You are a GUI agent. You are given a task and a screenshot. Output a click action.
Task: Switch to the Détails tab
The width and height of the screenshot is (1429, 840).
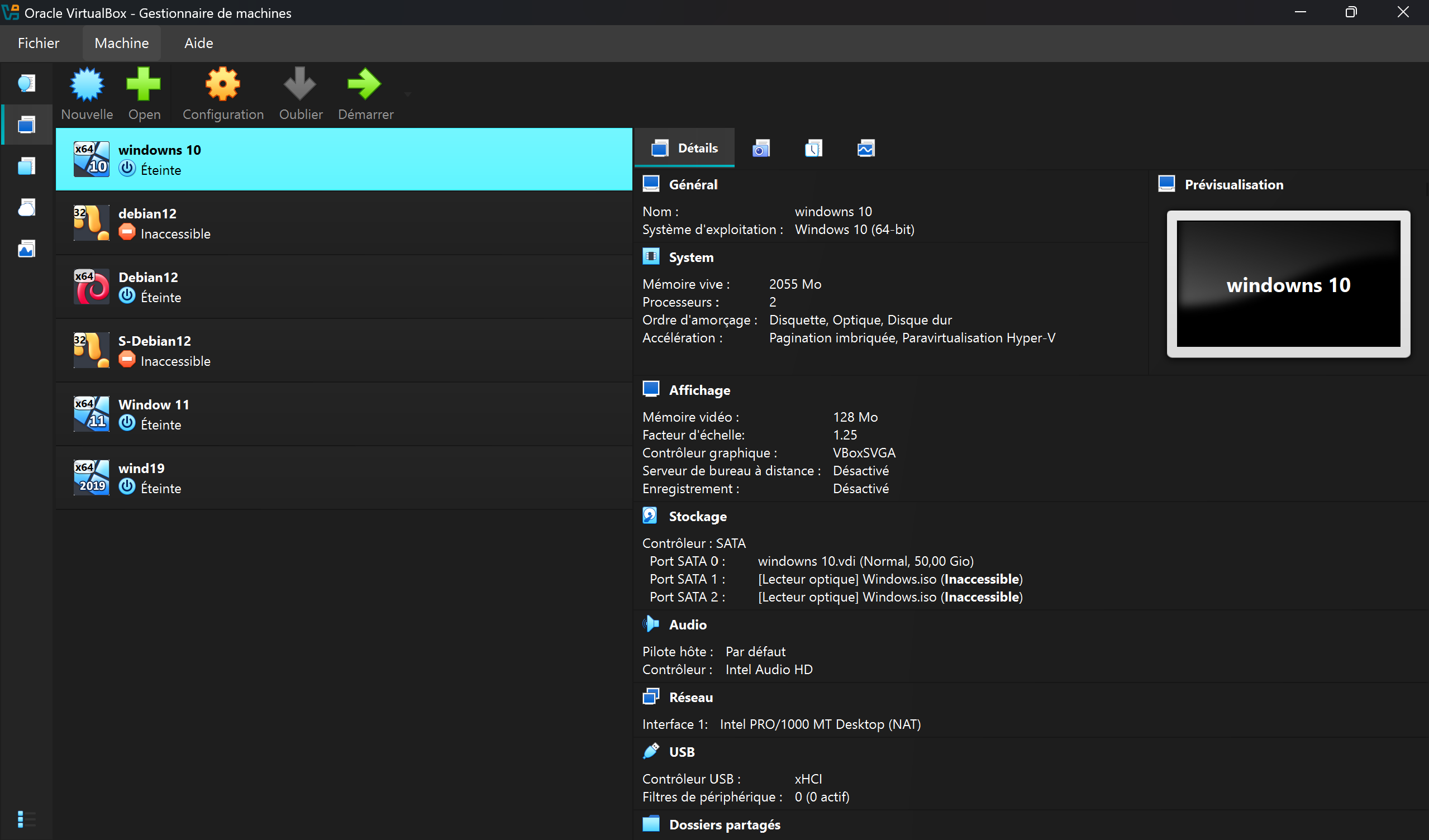pos(684,148)
